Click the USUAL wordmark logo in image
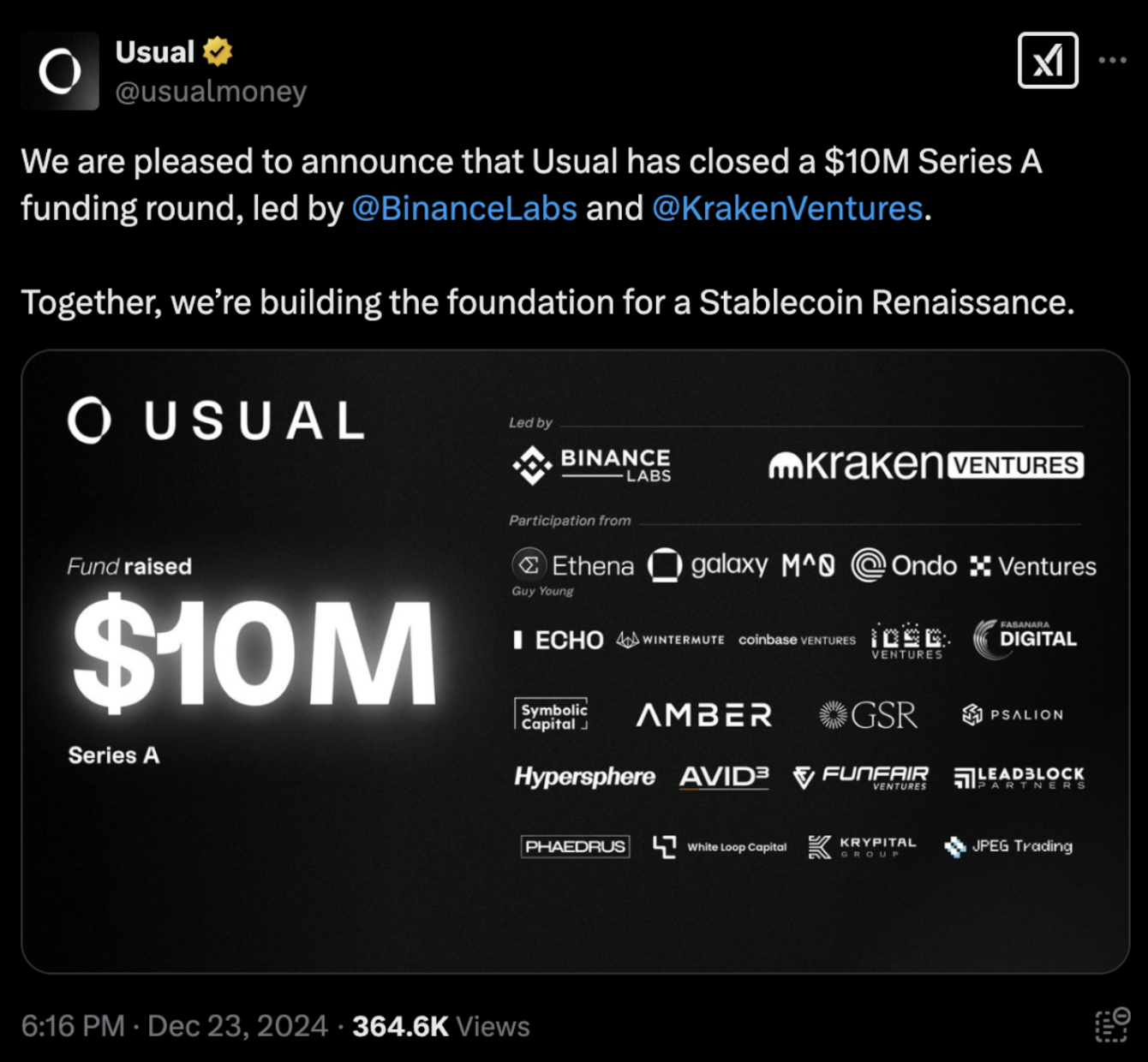Image resolution: width=1148 pixels, height=1062 pixels. pyautogui.click(x=217, y=421)
